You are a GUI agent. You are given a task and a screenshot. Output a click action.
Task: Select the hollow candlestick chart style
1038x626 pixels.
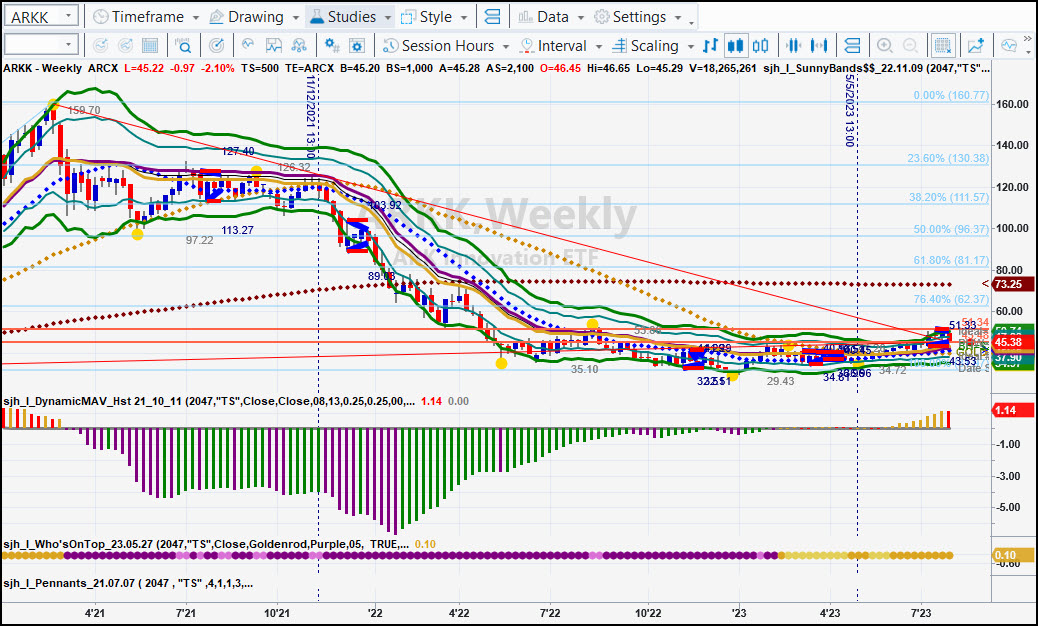(x=761, y=45)
